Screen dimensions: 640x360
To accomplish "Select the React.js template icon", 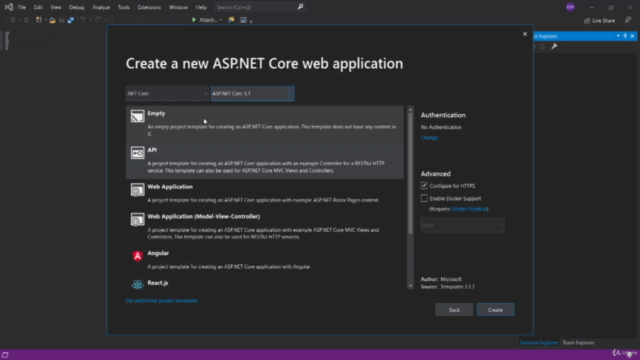I will [x=138, y=284].
